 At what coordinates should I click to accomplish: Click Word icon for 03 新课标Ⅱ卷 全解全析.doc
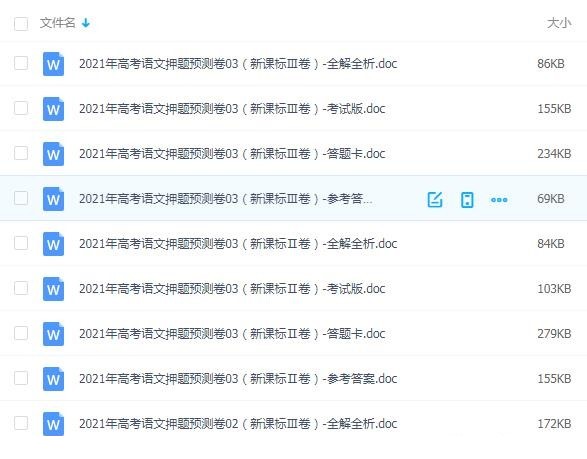pyautogui.click(x=53, y=244)
